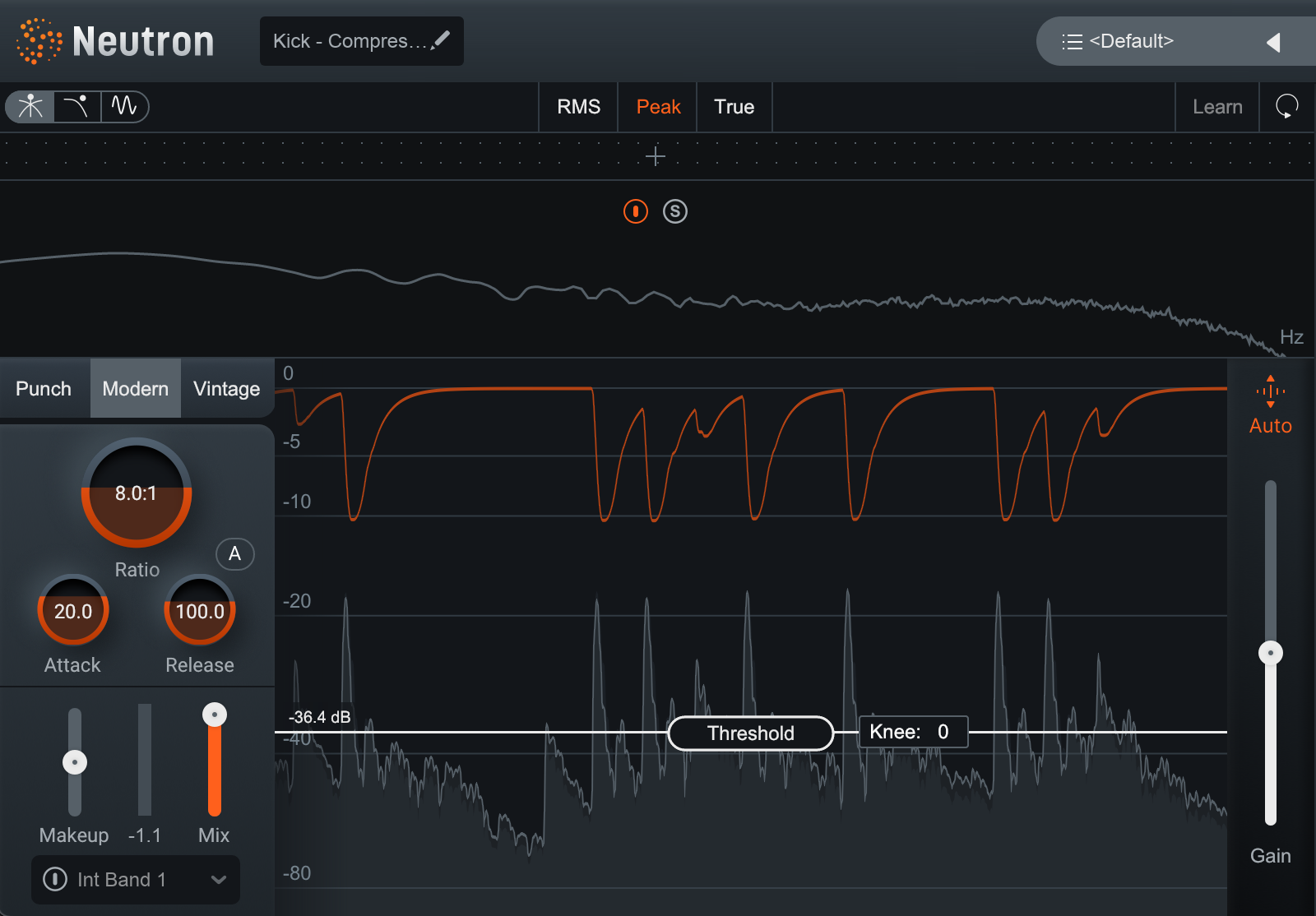Switch level detection to True

pyautogui.click(x=734, y=107)
